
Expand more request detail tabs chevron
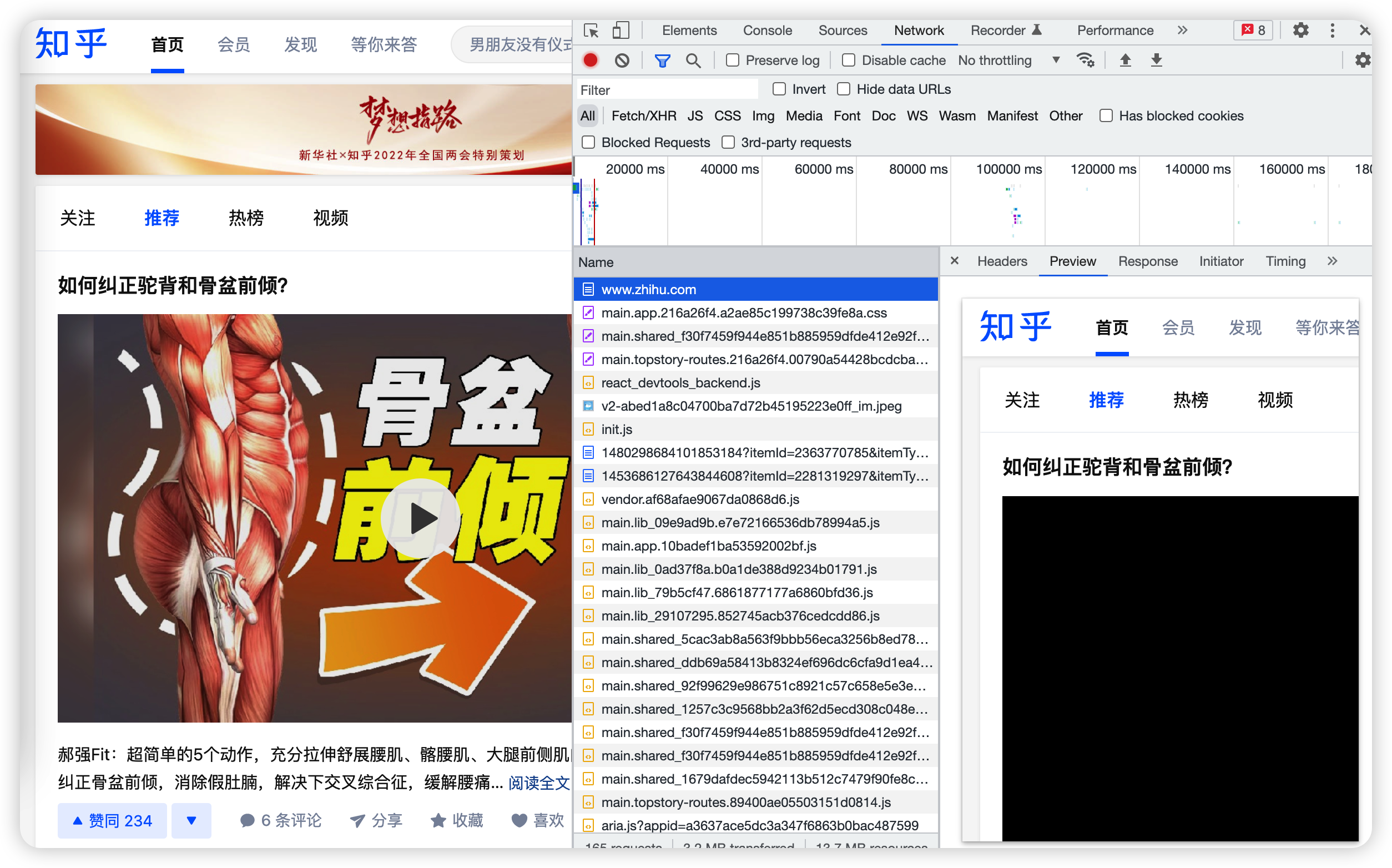(x=1332, y=261)
